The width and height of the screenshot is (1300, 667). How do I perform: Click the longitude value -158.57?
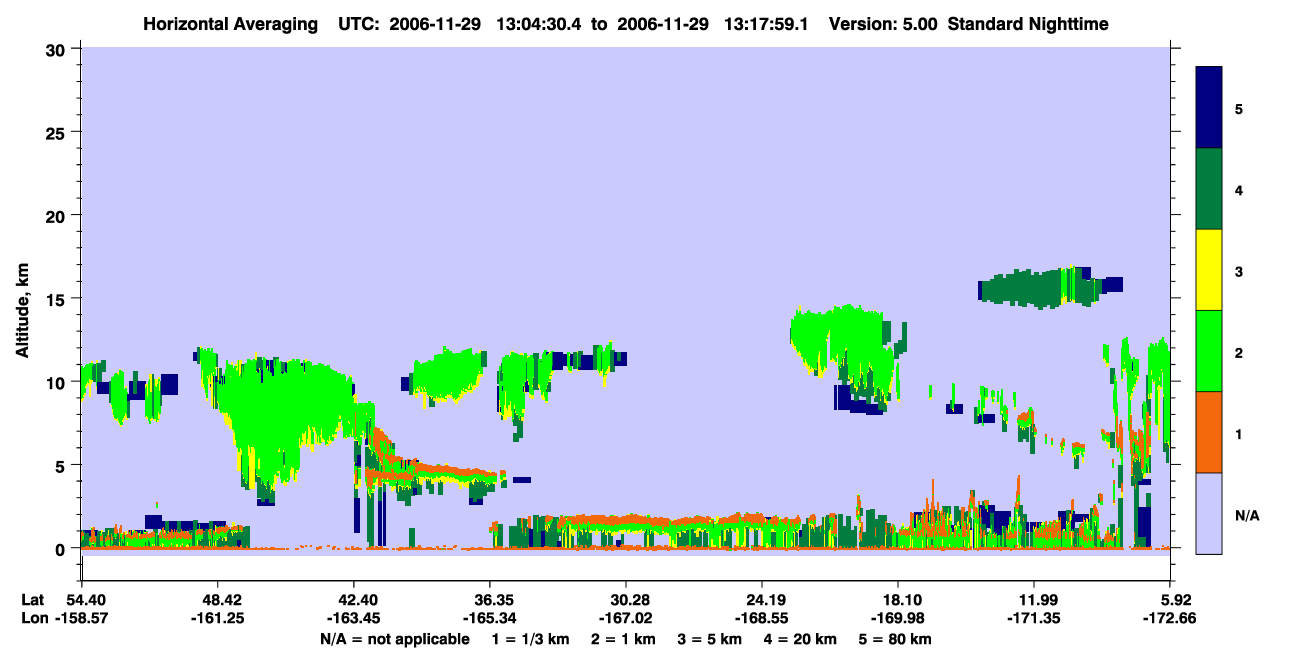(81, 619)
